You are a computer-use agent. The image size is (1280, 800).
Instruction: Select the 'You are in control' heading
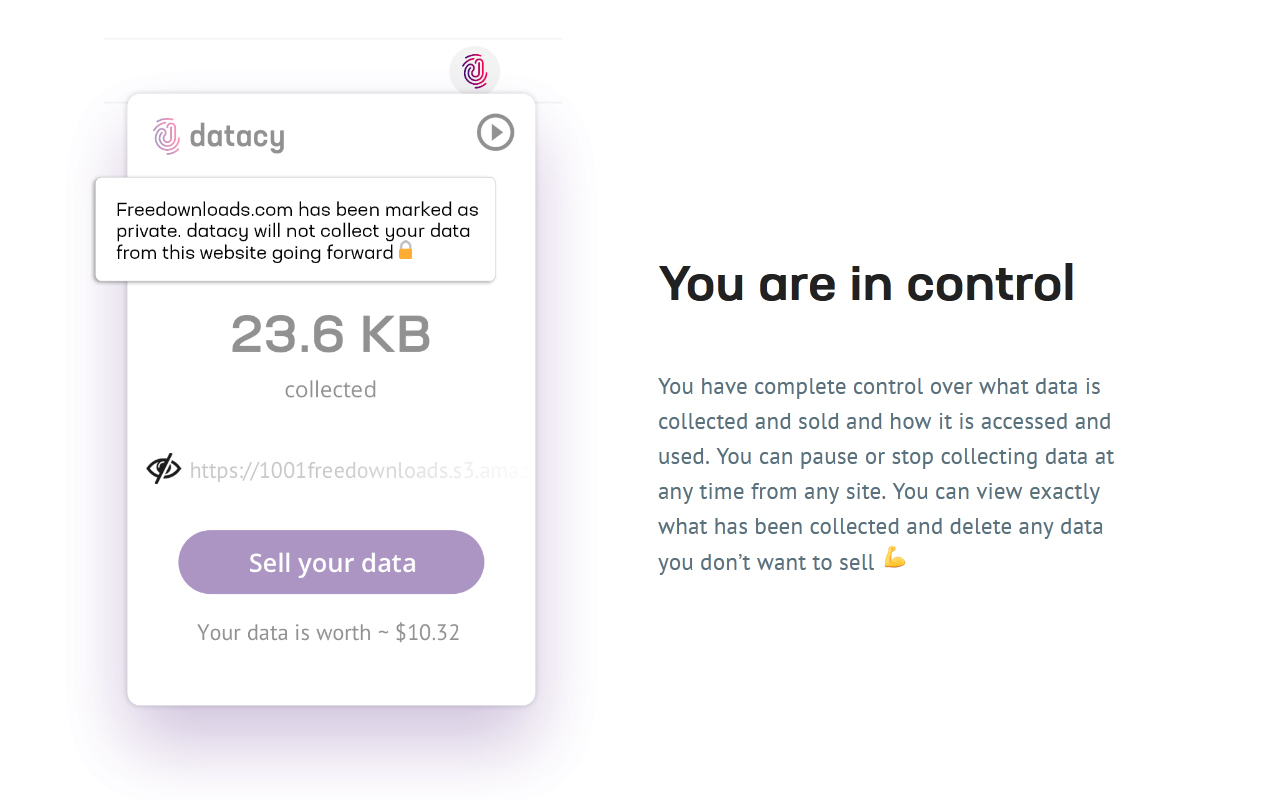coord(866,284)
